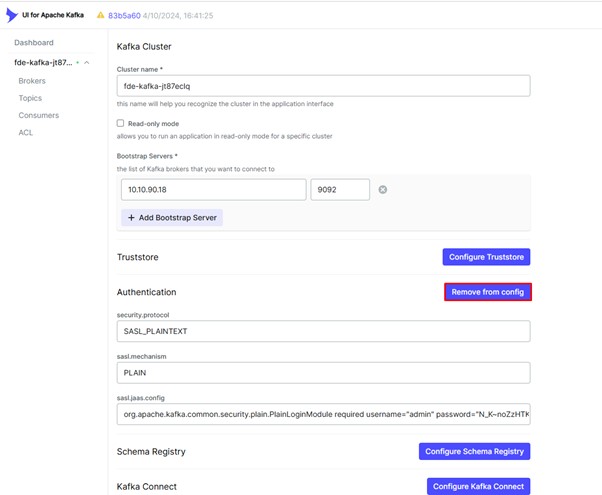
Task: Click Configure Kafka Connect button
Action: click(478, 486)
